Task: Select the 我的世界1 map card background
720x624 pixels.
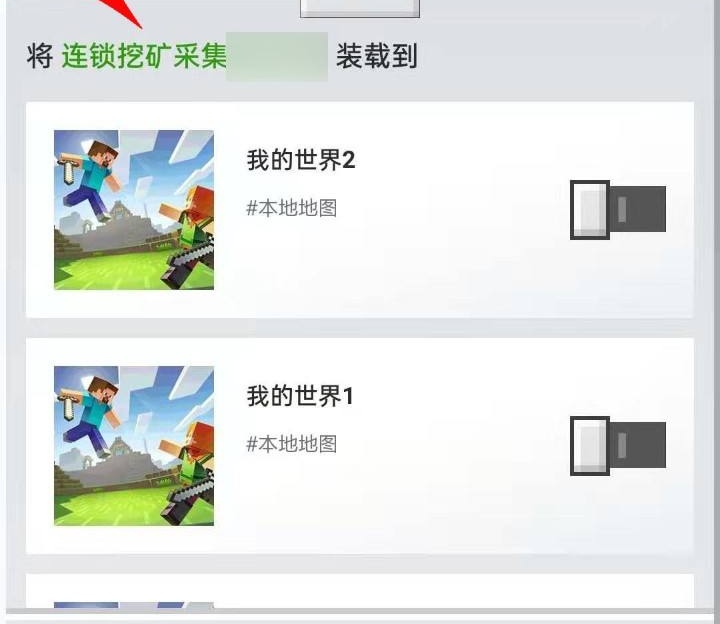Action: (360, 446)
